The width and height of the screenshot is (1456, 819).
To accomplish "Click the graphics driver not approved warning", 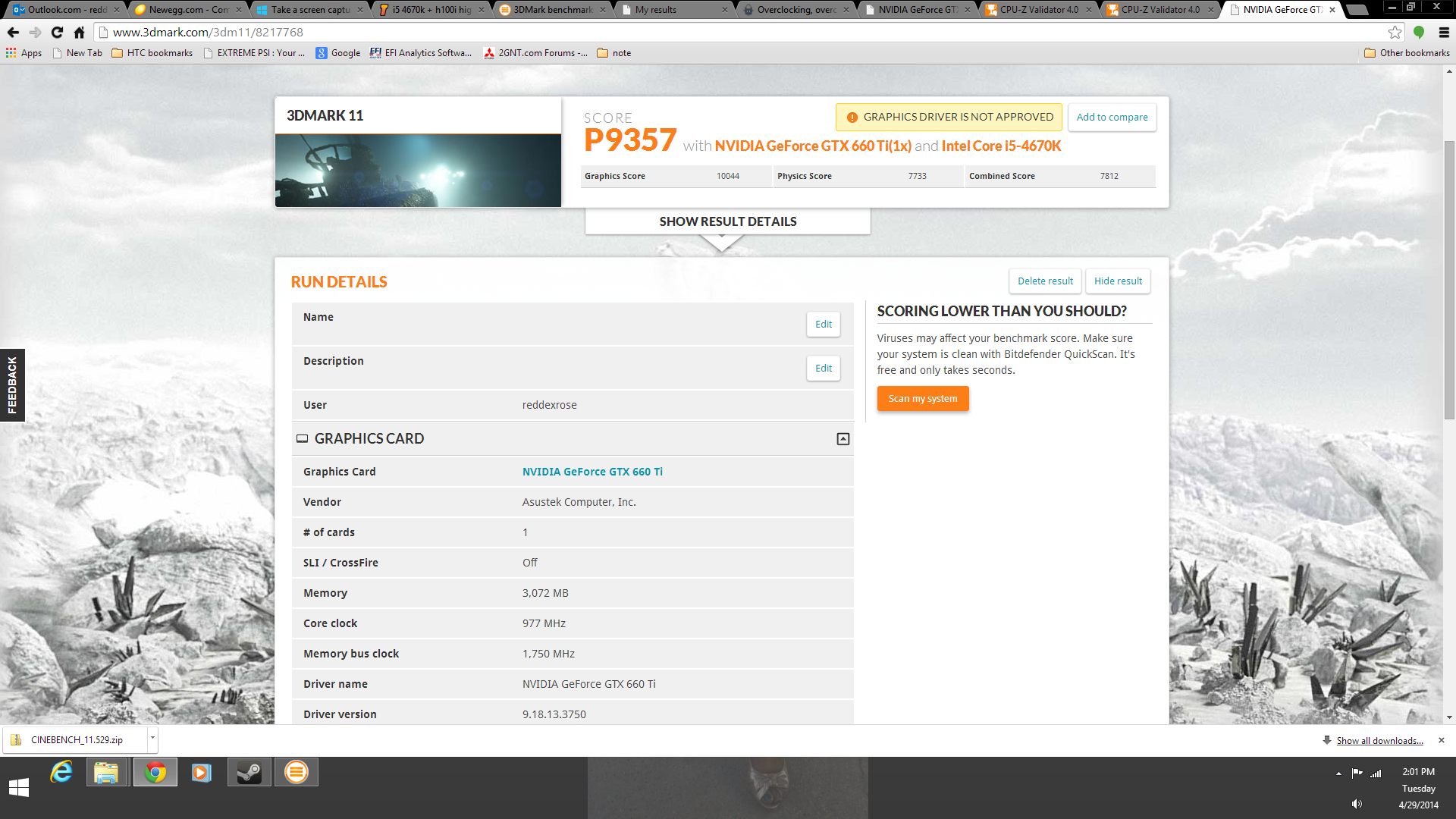I will (x=949, y=118).
